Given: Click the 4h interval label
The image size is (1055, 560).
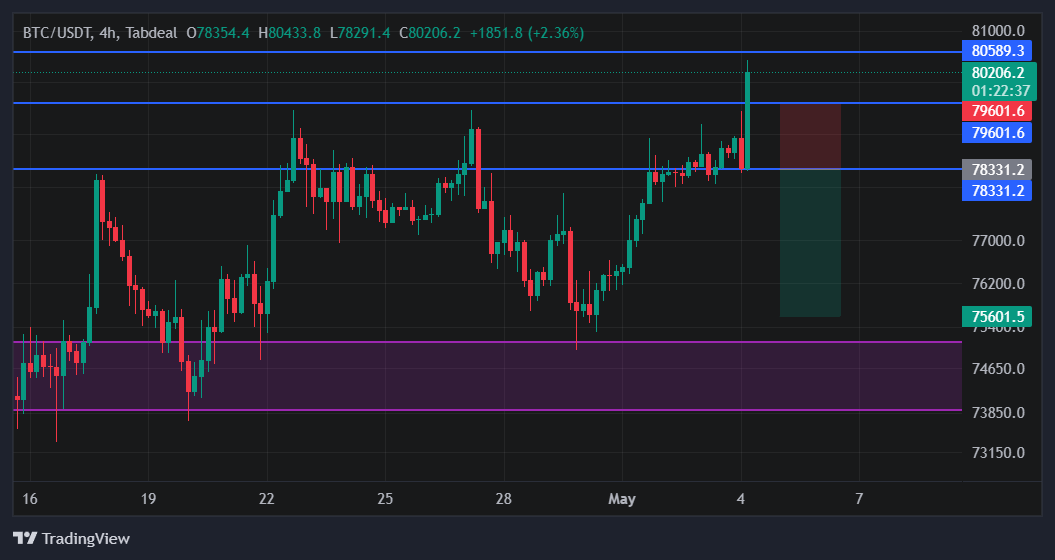Looking at the screenshot, I should [x=108, y=32].
